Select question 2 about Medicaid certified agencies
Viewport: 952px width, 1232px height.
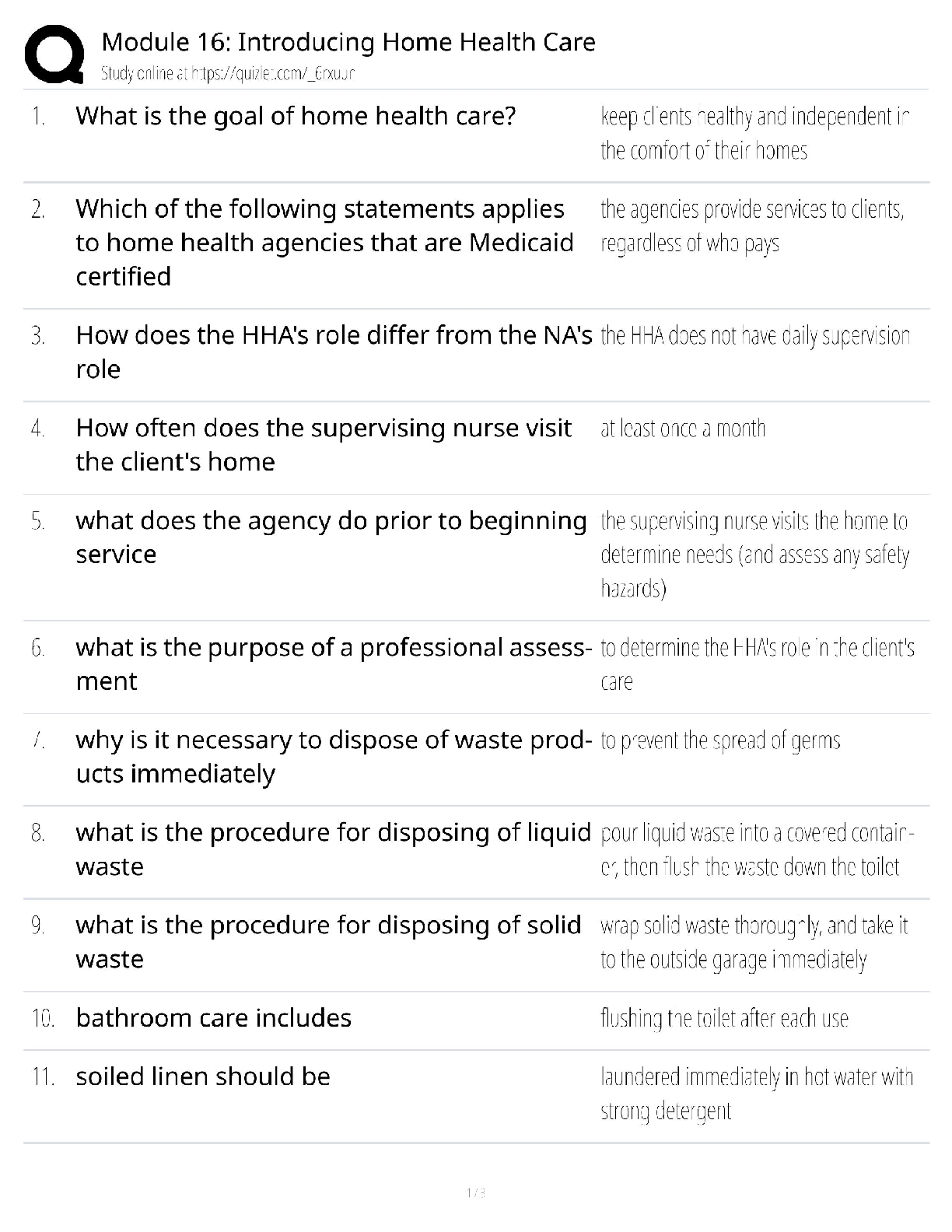point(324,242)
